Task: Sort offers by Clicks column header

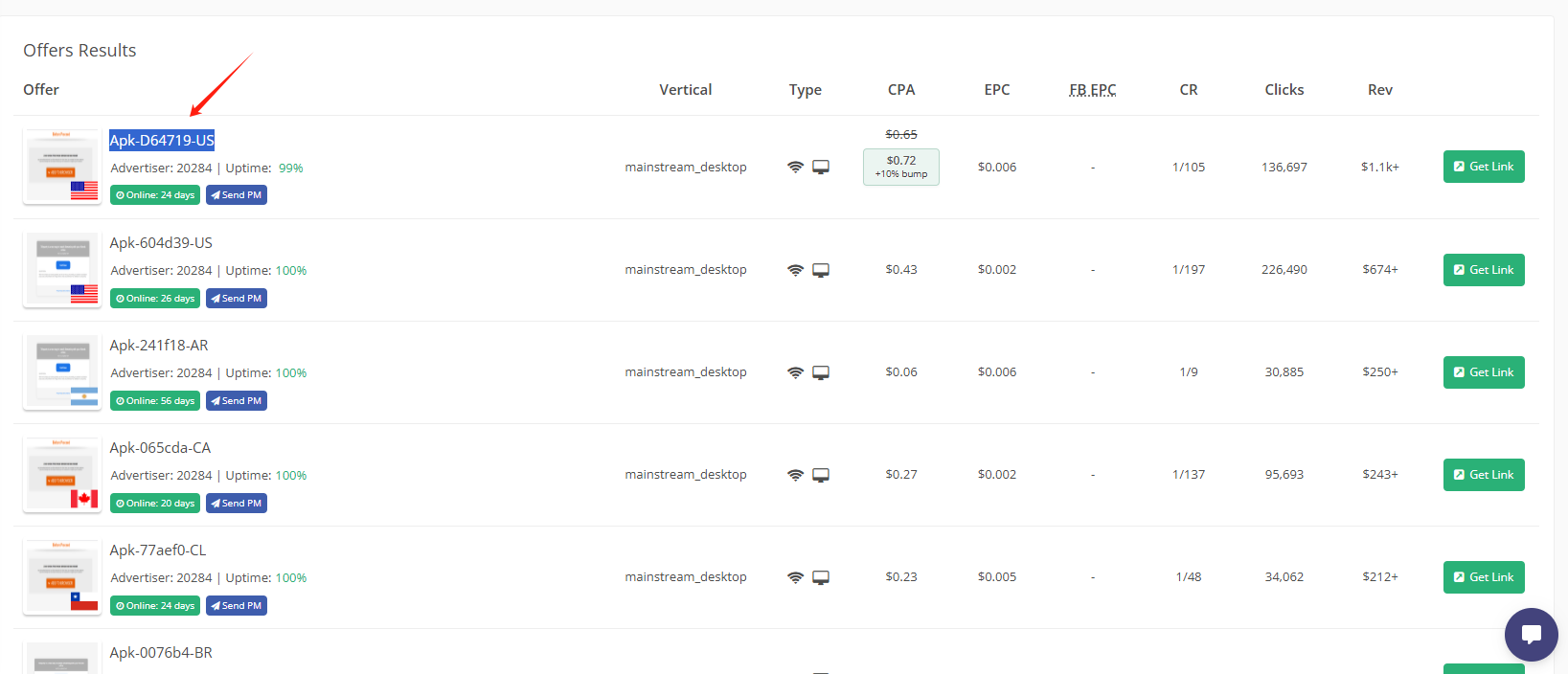Action: [x=1284, y=90]
